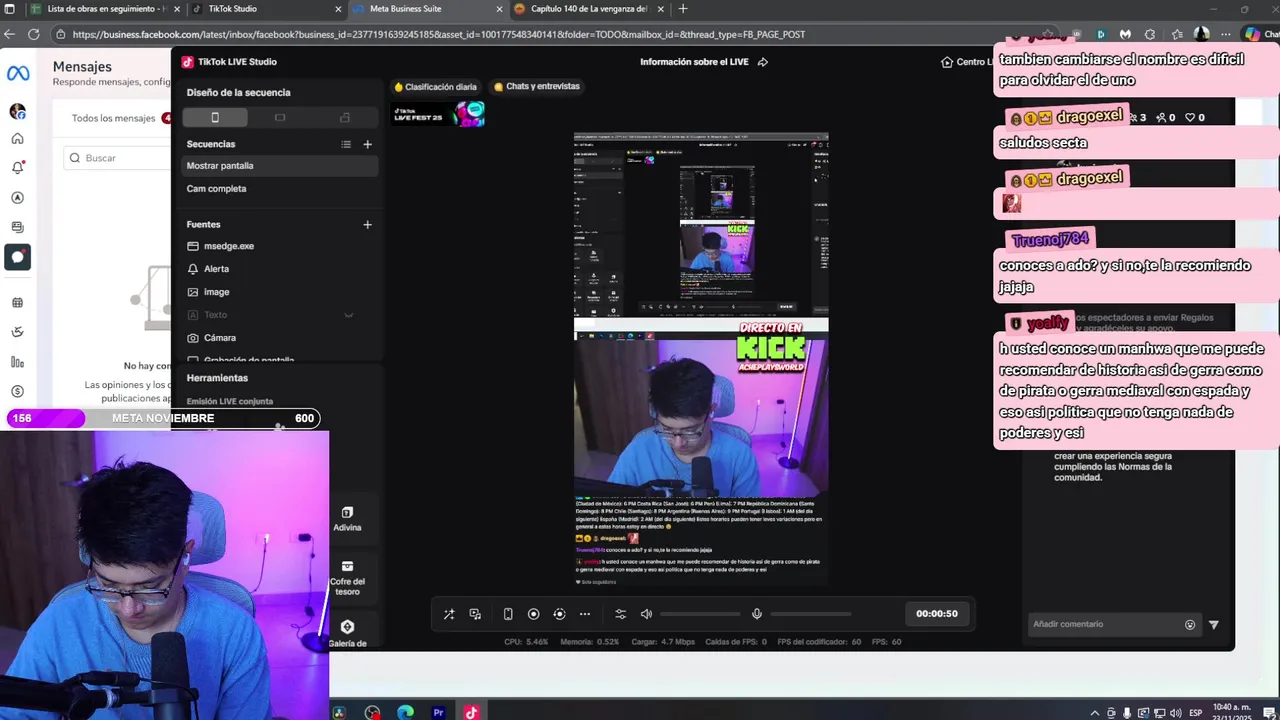Image resolution: width=1280 pixels, height=720 pixels.
Task: Open the Clasificación diaria tab
Action: 435,87
